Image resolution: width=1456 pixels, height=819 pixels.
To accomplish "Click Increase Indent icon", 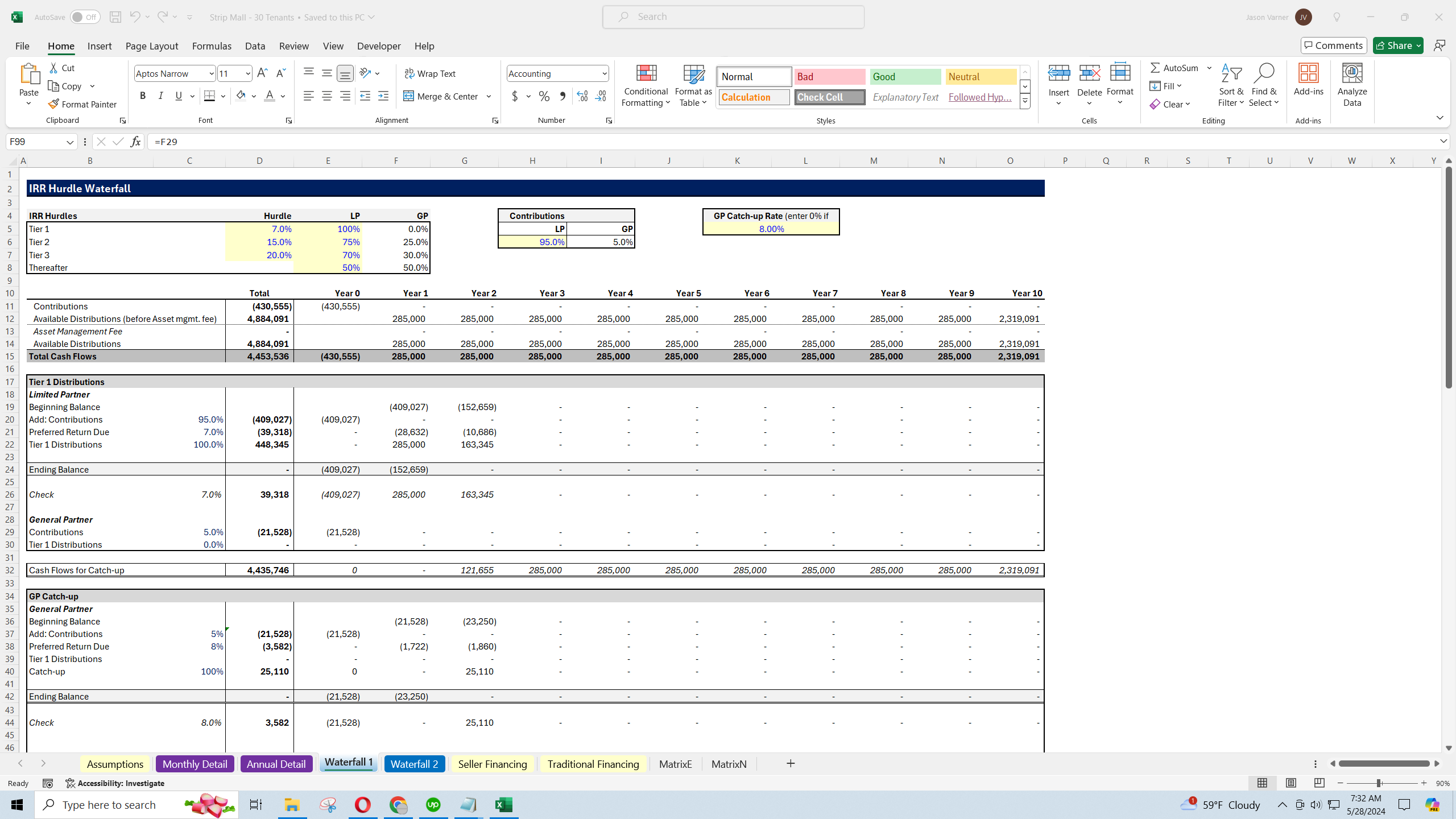I will (x=383, y=96).
